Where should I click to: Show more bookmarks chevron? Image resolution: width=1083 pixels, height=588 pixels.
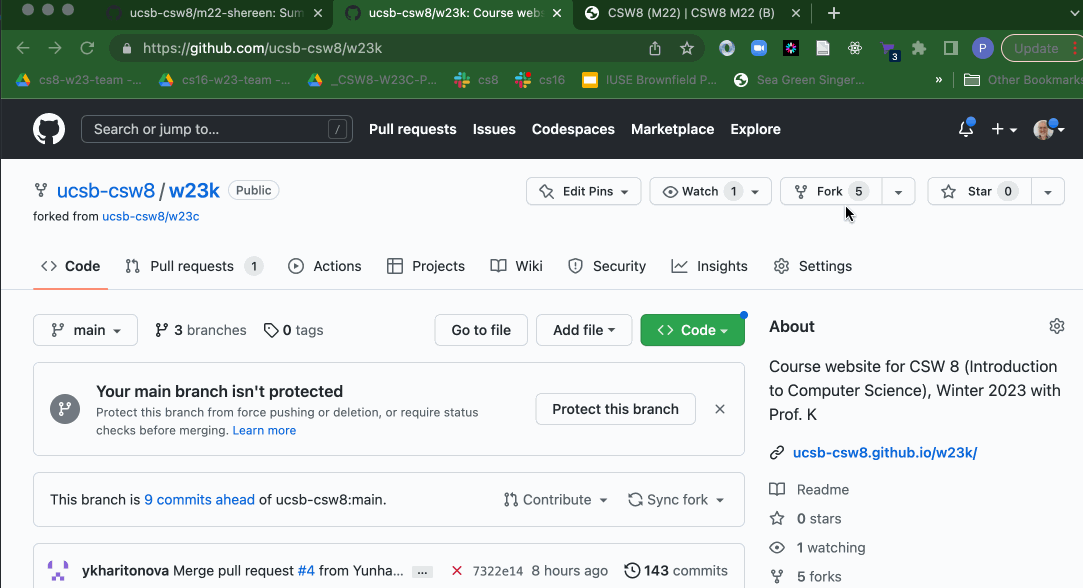[939, 80]
